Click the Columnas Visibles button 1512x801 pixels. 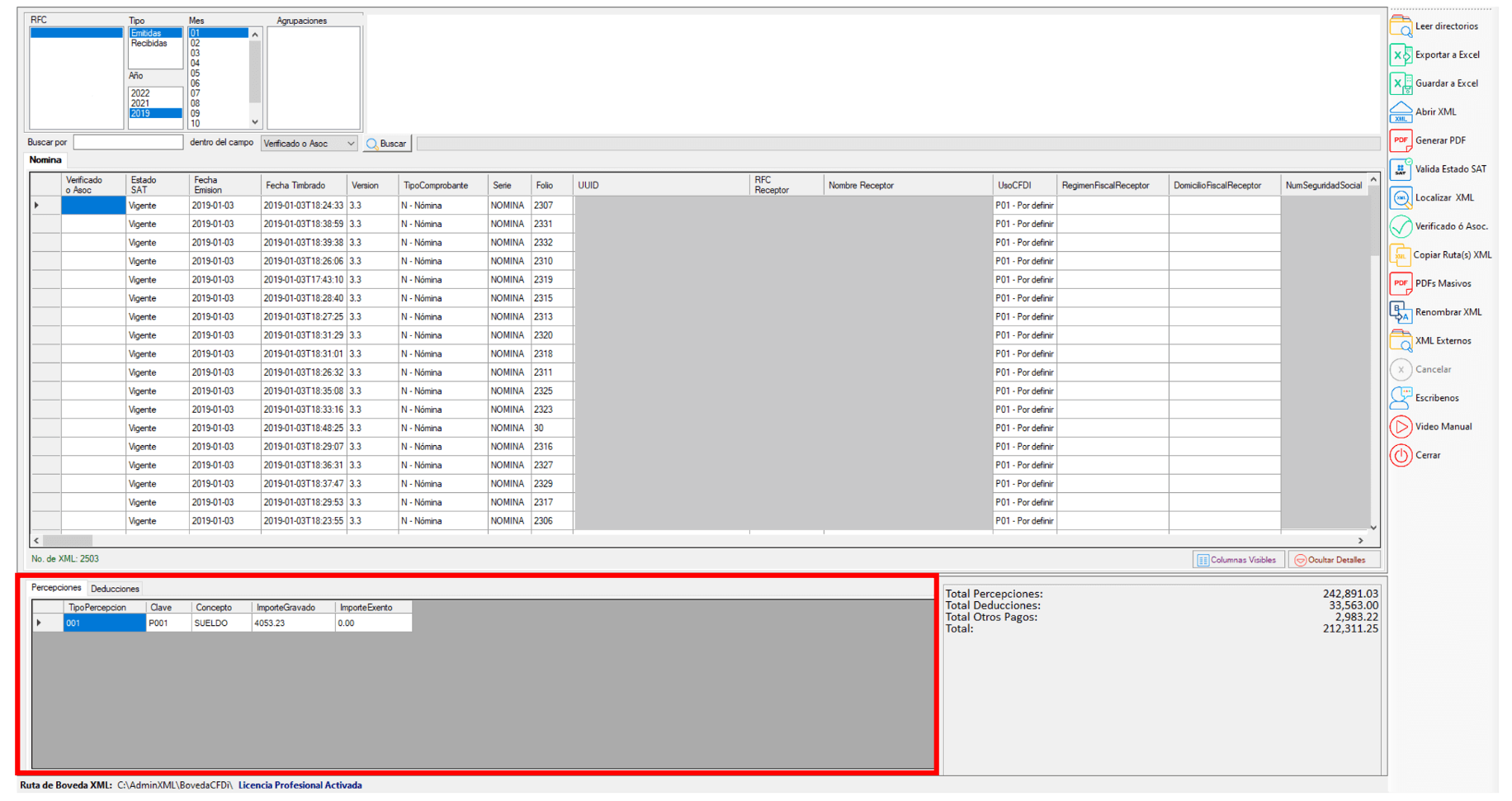tap(1237, 560)
